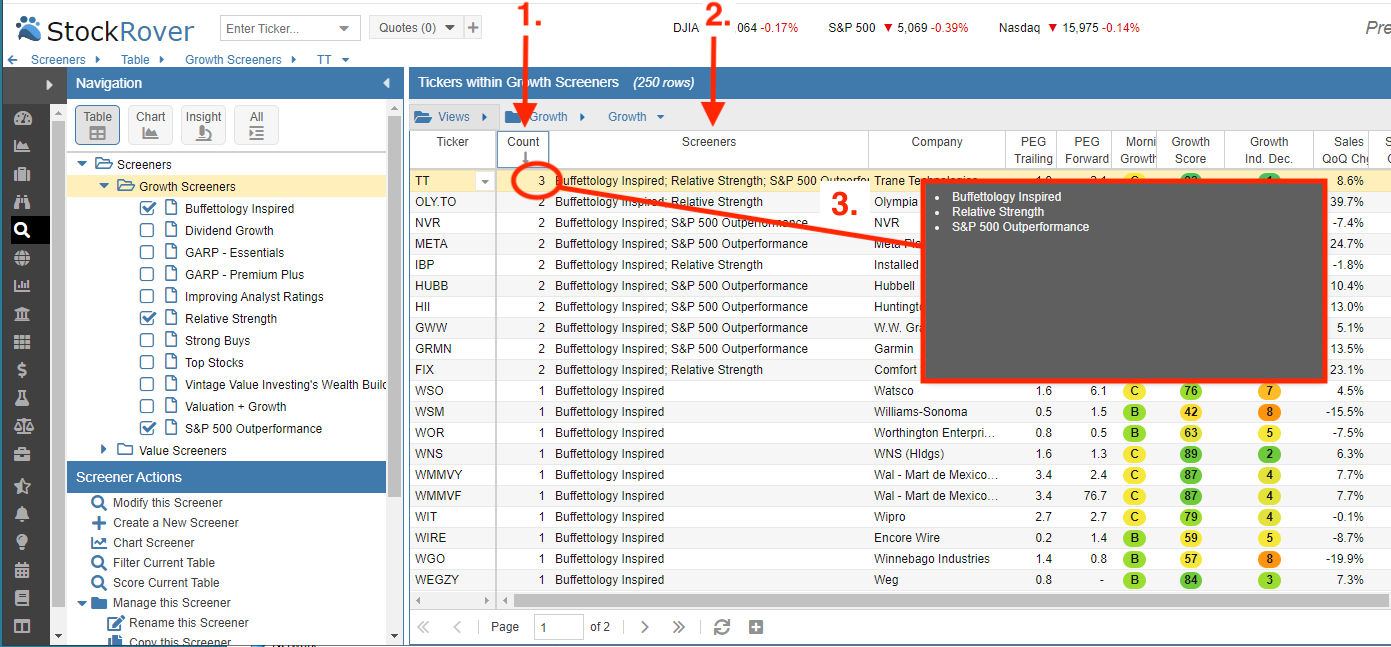
Task: Open the flask research icon in left sidebar
Action: click(22, 398)
